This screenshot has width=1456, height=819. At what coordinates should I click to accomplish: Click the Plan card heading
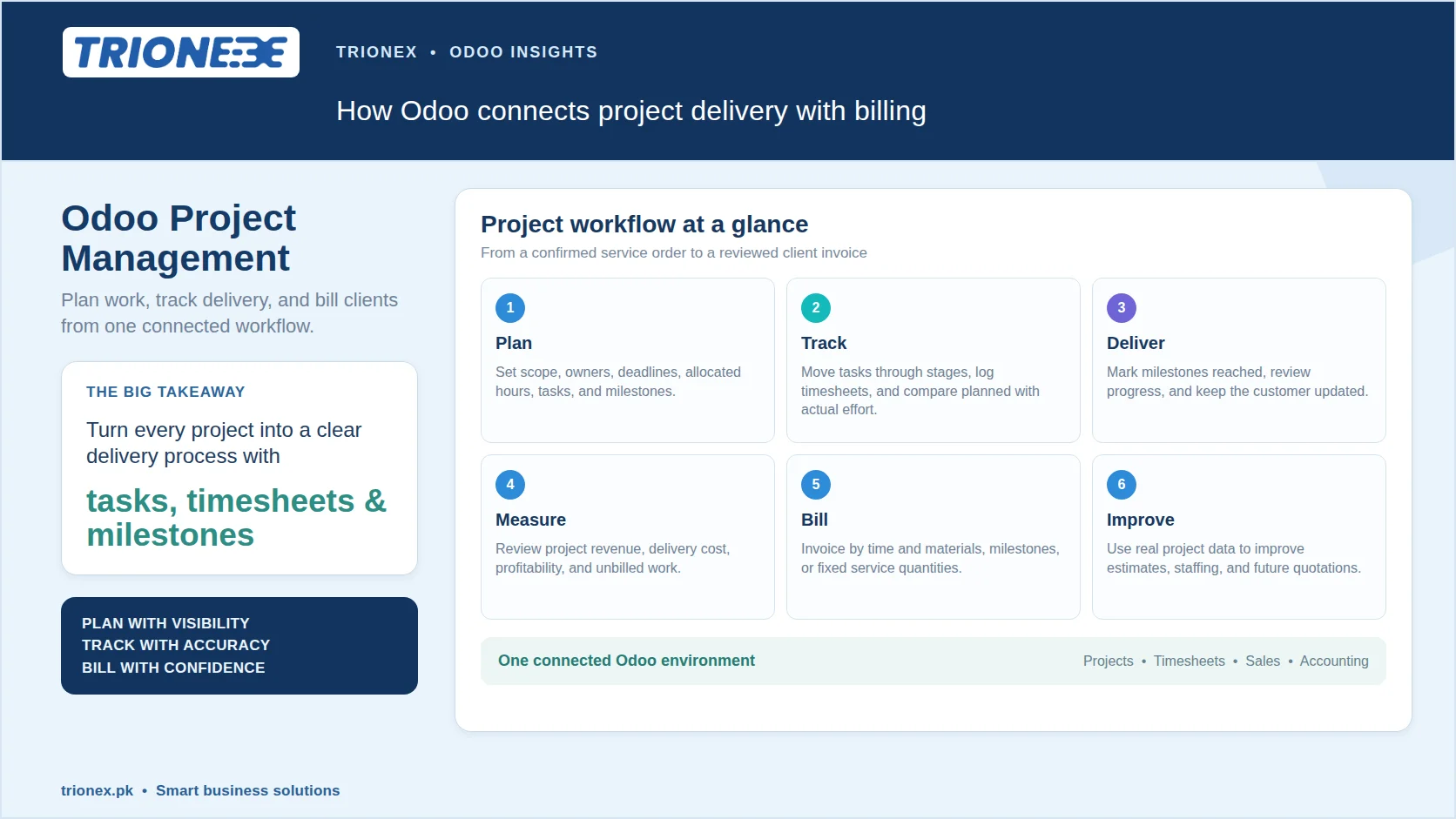point(514,343)
